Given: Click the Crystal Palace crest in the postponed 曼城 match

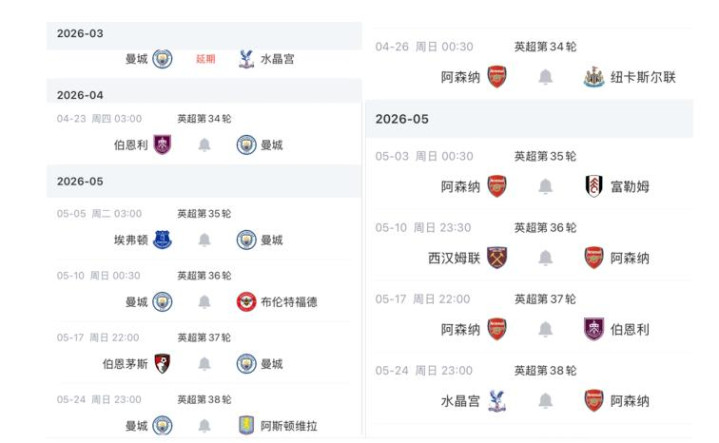Looking at the screenshot, I should [x=247, y=59].
